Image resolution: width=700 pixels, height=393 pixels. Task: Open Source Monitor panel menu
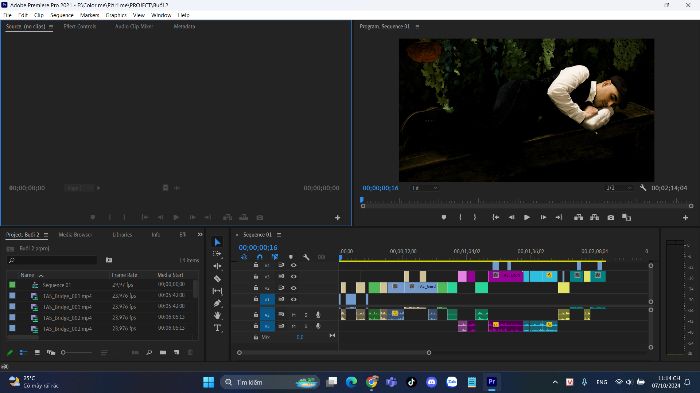tap(51, 27)
